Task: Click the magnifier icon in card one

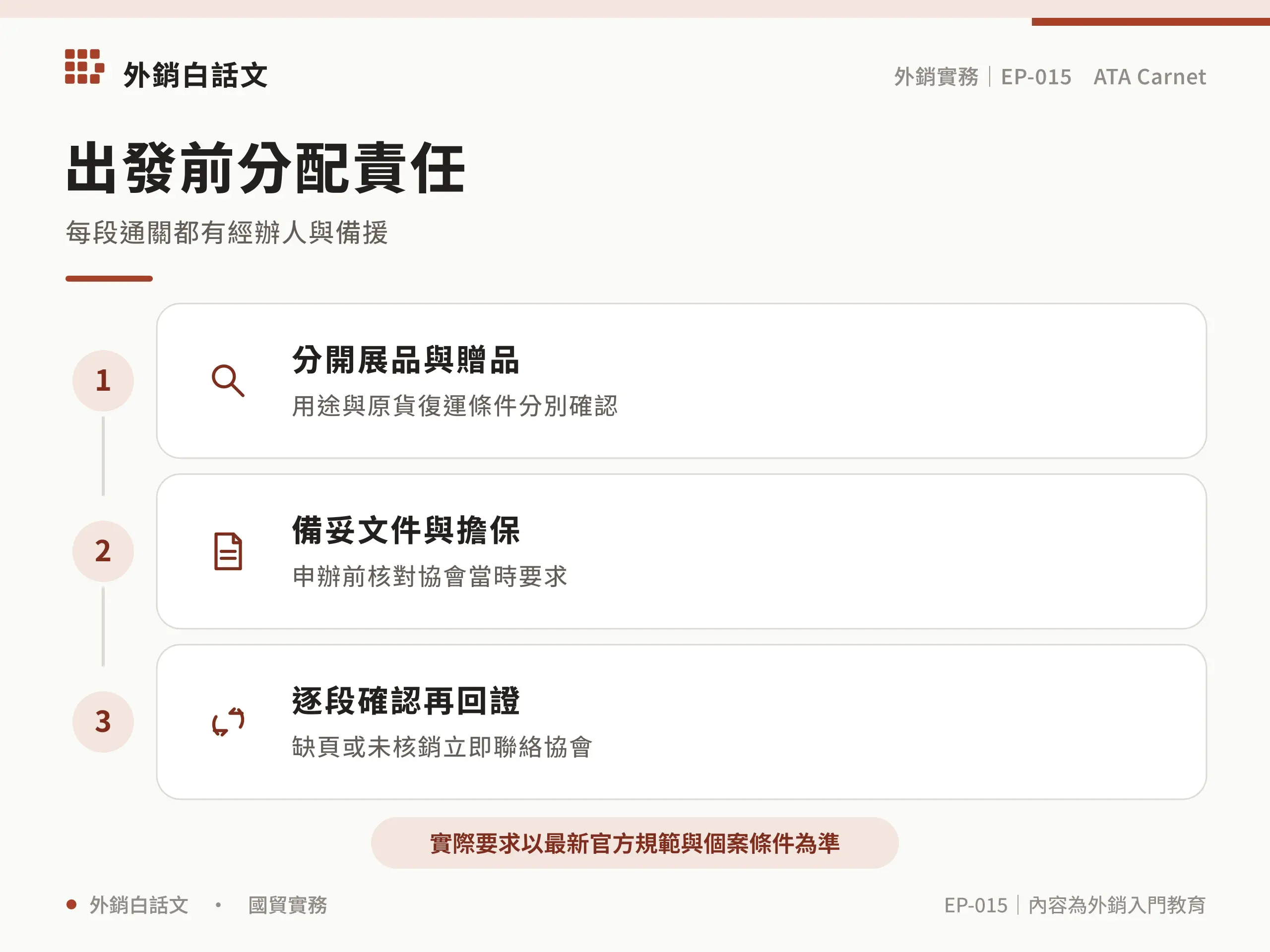Action: point(228,380)
